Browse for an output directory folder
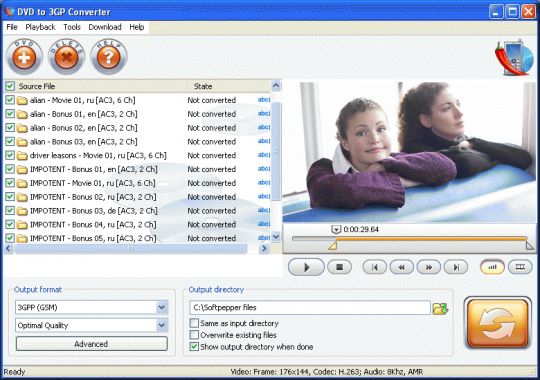 point(440,308)
